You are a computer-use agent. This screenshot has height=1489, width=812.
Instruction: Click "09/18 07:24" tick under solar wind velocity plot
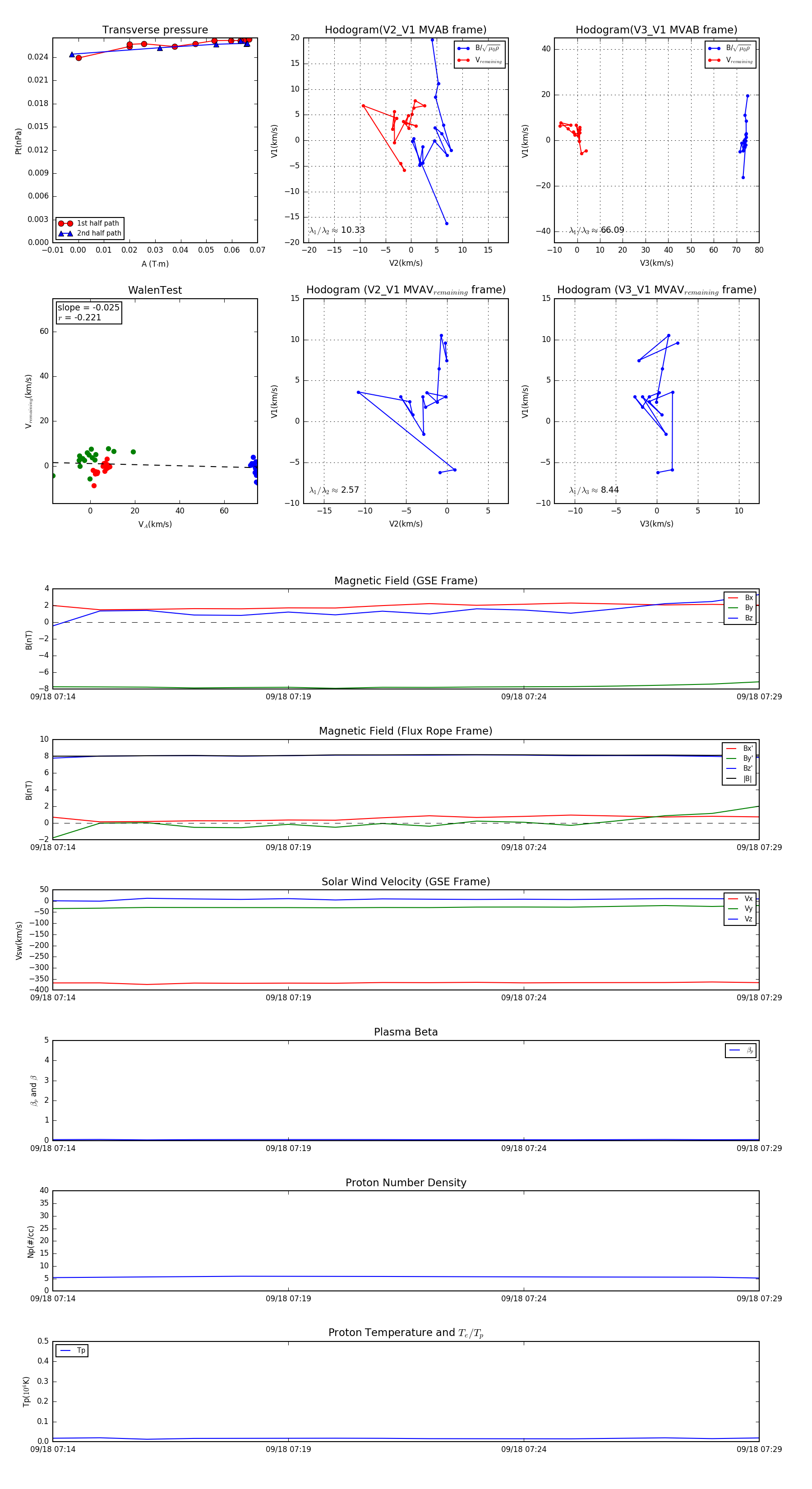(524, 998)
